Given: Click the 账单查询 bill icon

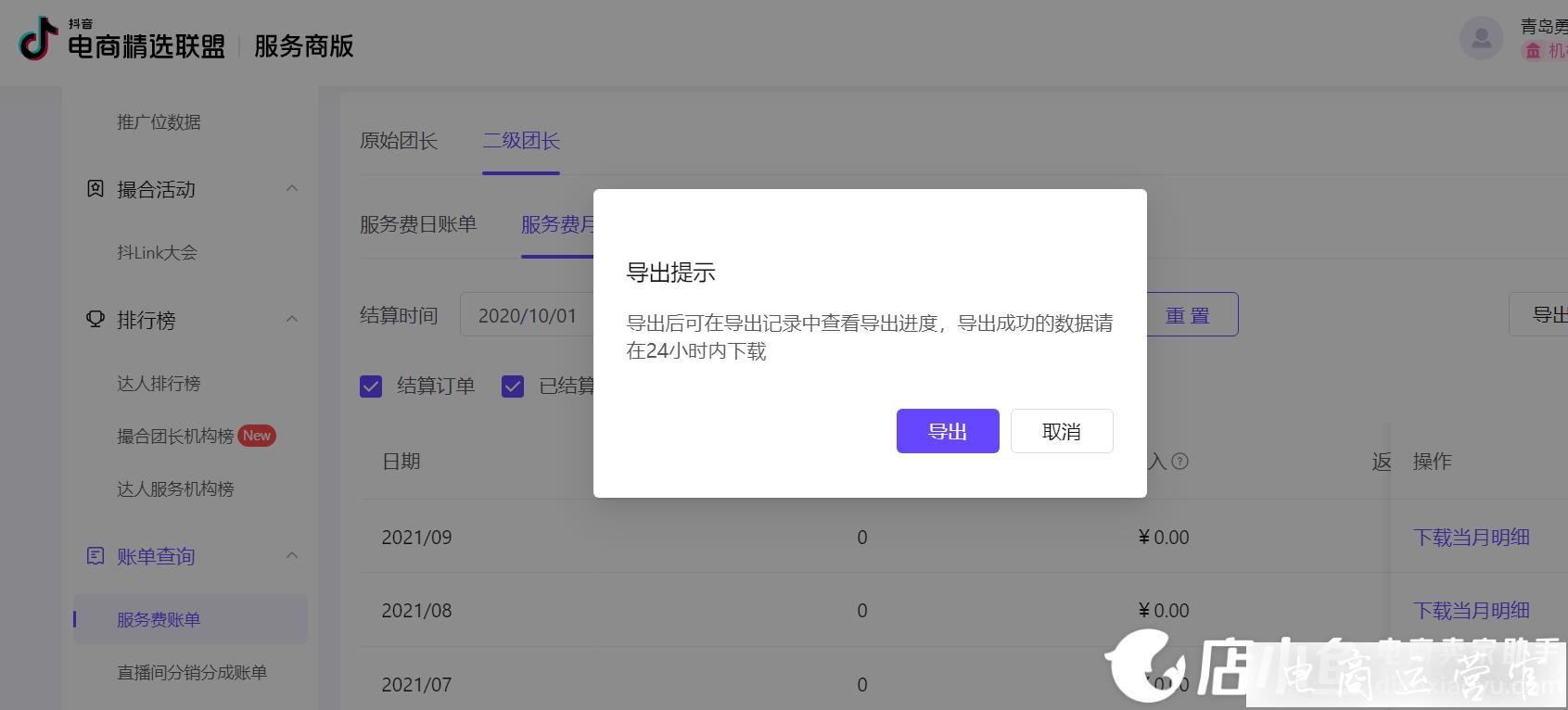Looking at the screenshot, I should [95, 556].
